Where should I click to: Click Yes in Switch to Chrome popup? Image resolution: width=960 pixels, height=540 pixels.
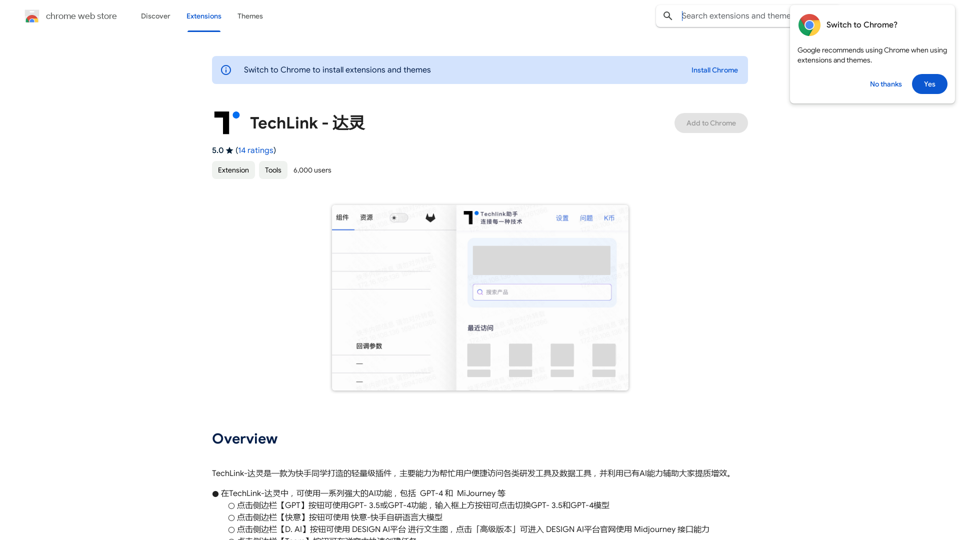click(x=929, y=84)
